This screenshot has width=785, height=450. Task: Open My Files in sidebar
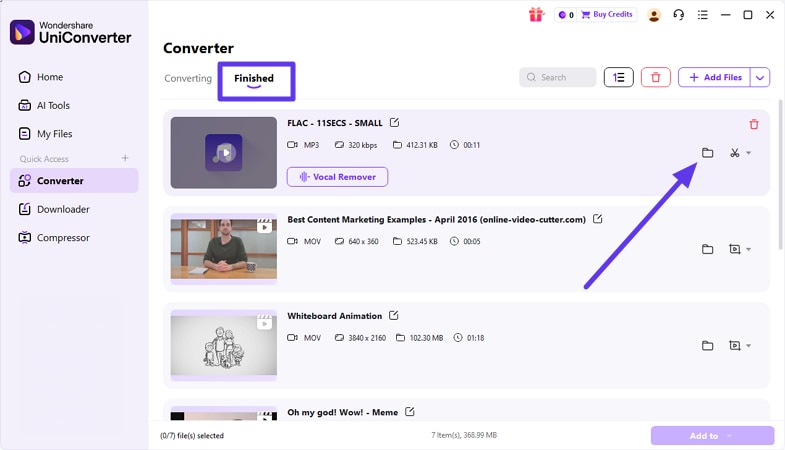click(74, 134)
